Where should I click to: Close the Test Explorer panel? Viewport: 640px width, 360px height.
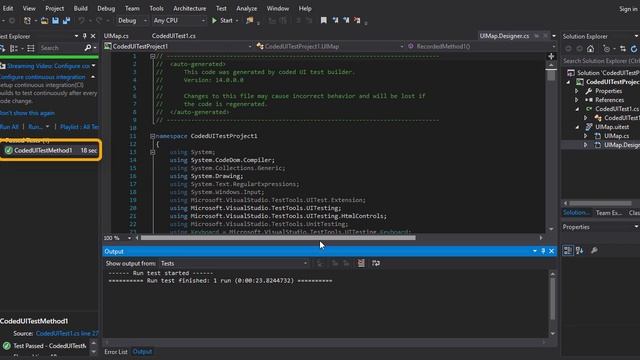(93, 36)
